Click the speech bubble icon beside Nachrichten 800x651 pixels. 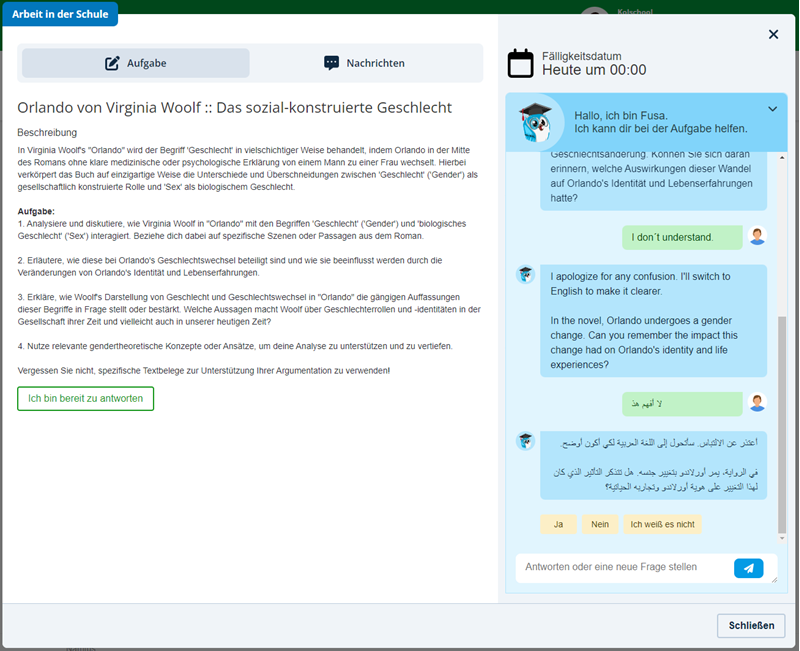330,62
